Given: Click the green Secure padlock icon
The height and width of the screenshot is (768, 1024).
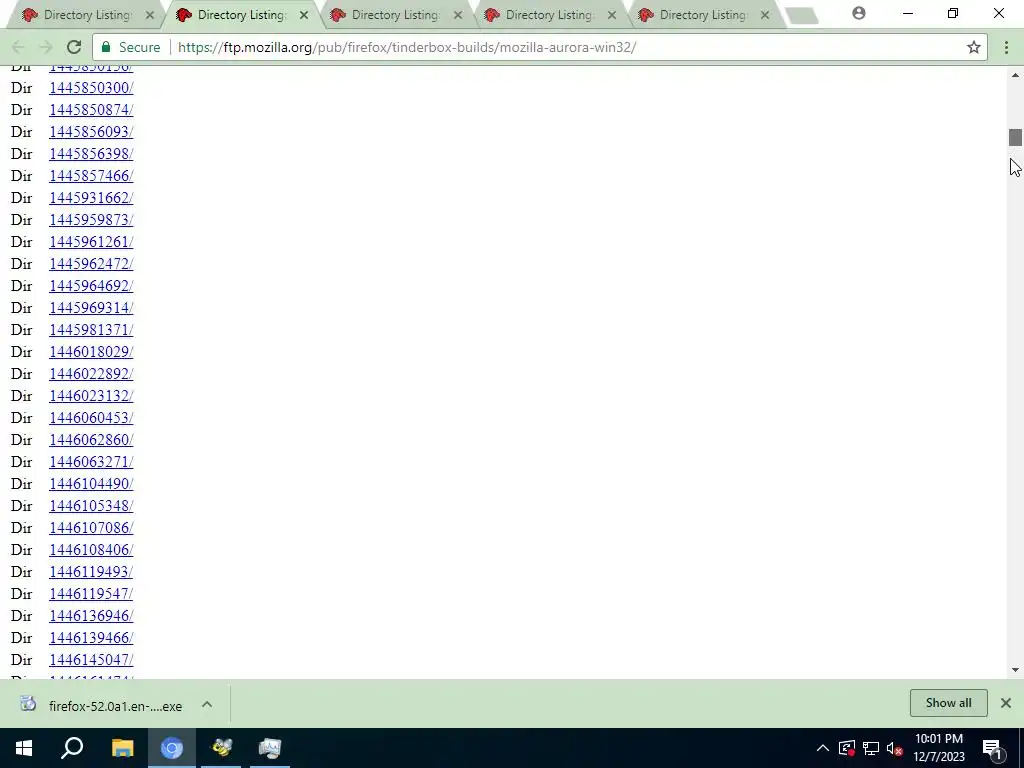Looking at the screenshot, I should [x=106, y=47].
